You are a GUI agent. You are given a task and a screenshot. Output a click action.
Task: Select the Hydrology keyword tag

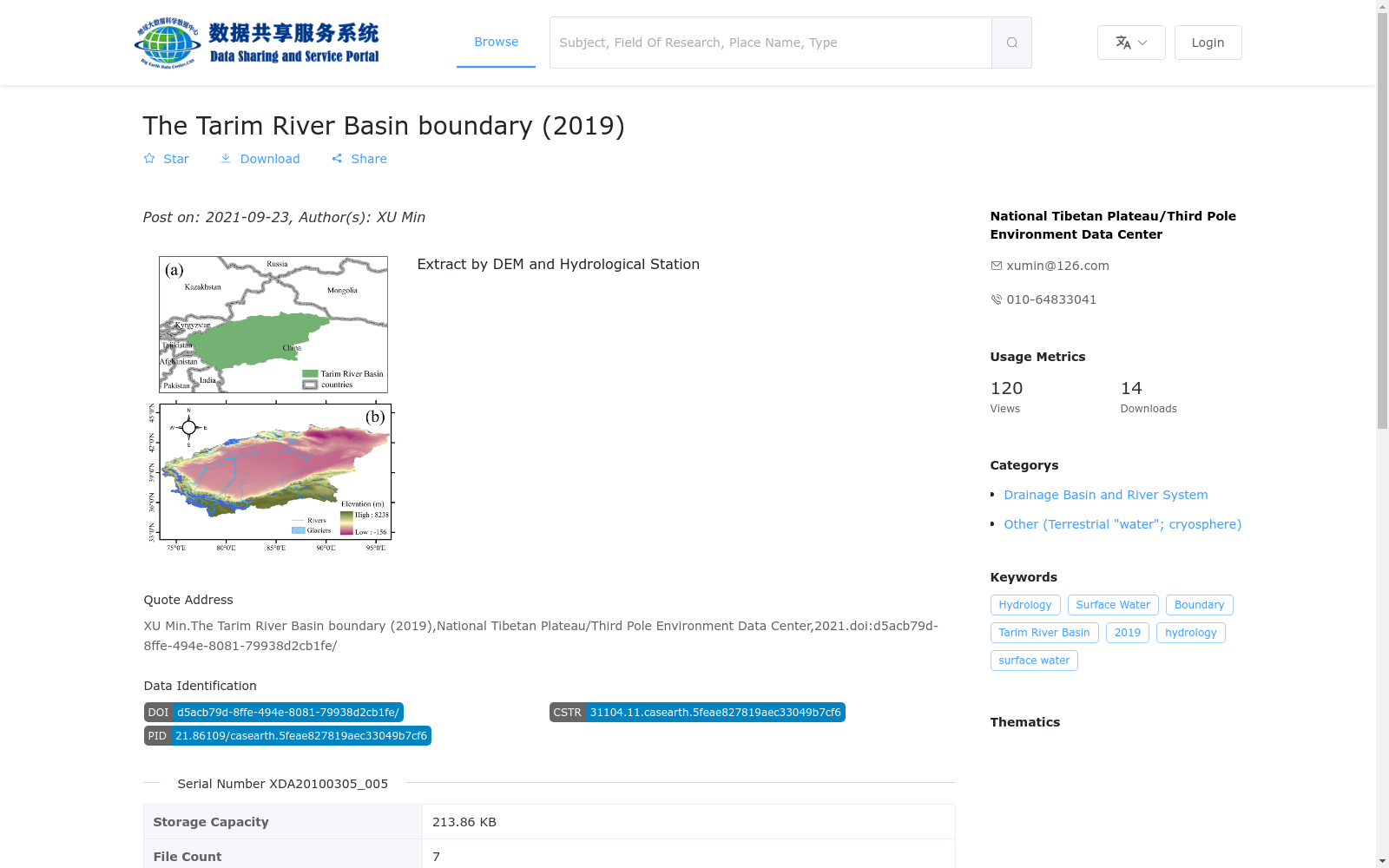(x=1025, y=605)
